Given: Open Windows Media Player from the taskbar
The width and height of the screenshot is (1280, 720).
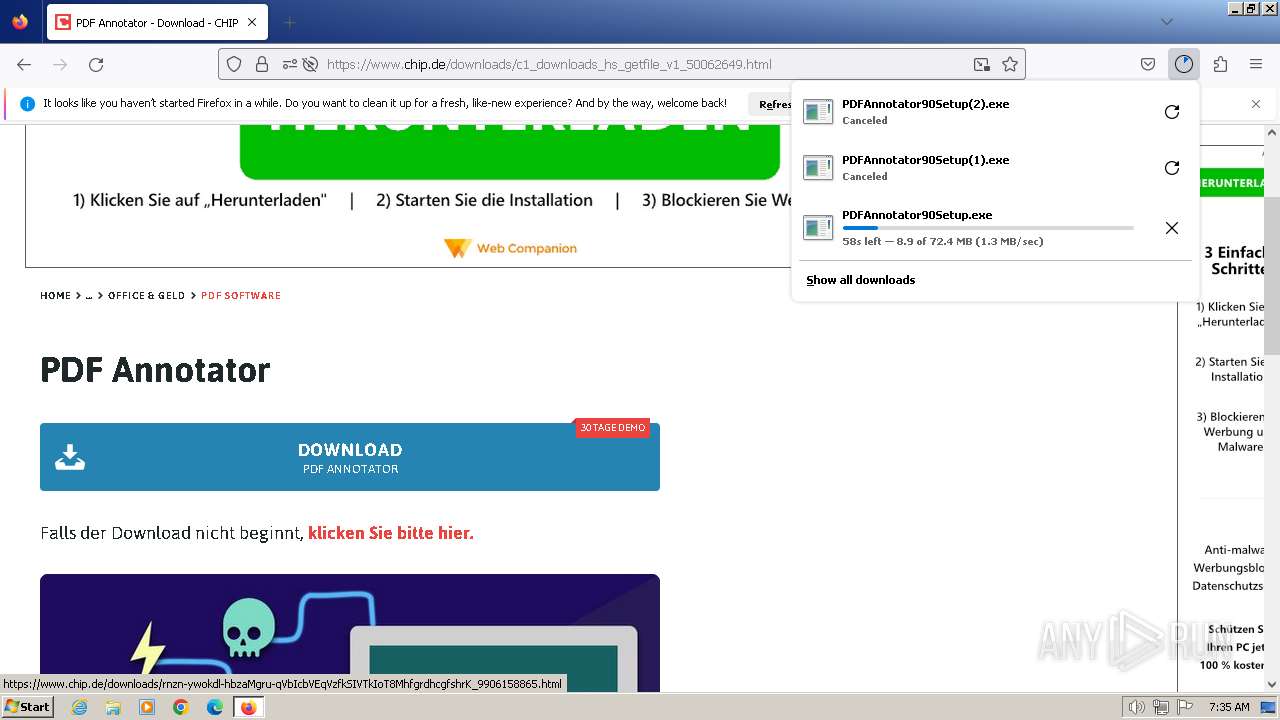Looking at the screenshot, I should [147, 707].
